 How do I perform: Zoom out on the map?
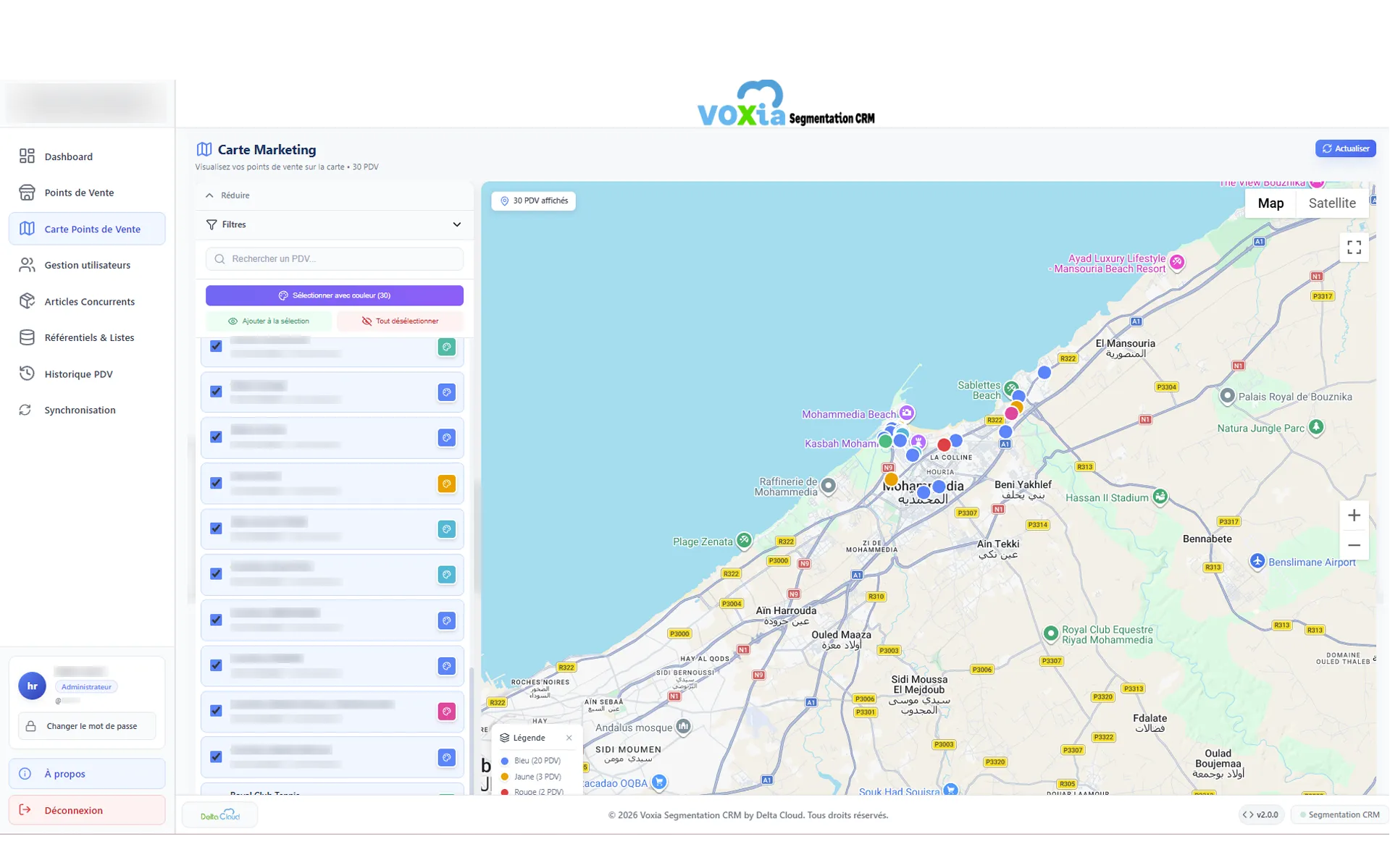coord(1354,545)
